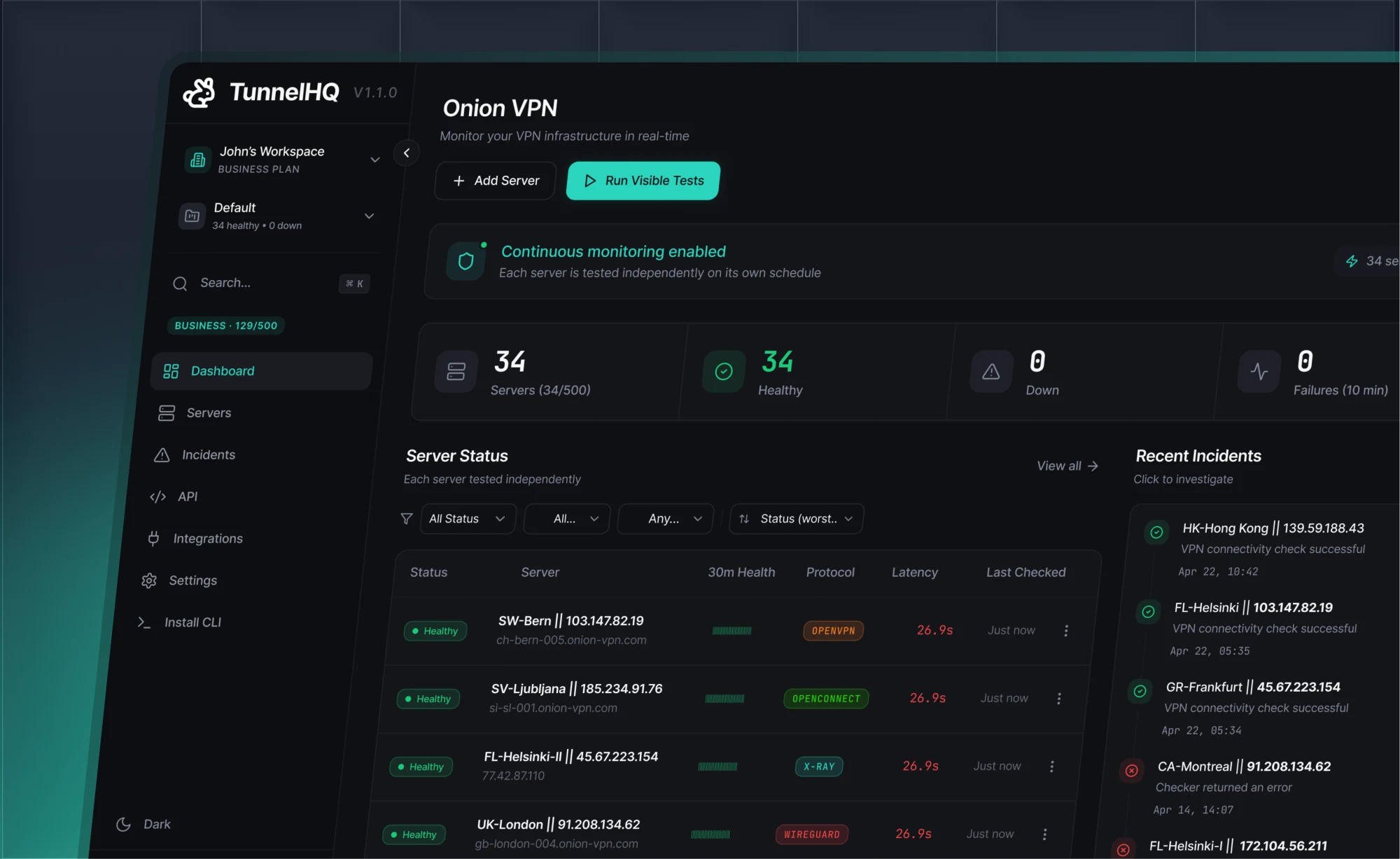Open the Any... filter dropdown
Image resolution: width=1400 pixels, height=859 pixels.
pyautogui.click(x=665, y=519)
